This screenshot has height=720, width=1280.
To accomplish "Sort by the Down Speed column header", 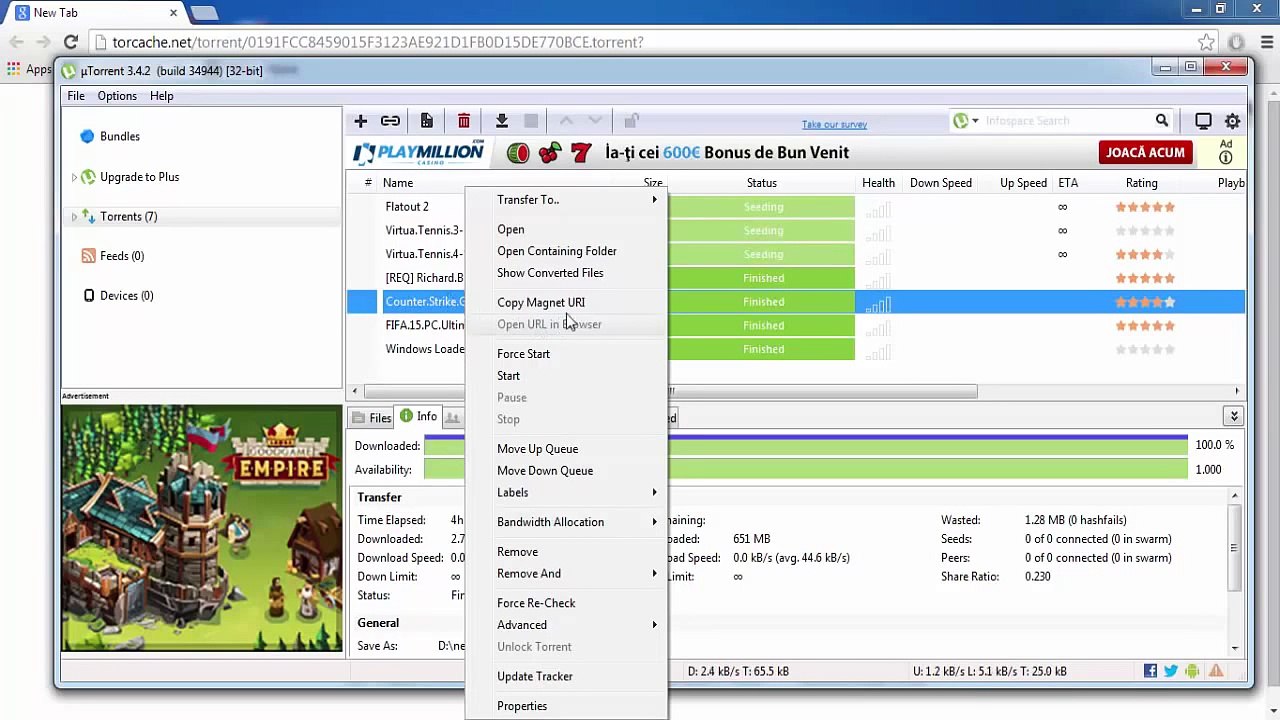I will coord(940,183).
